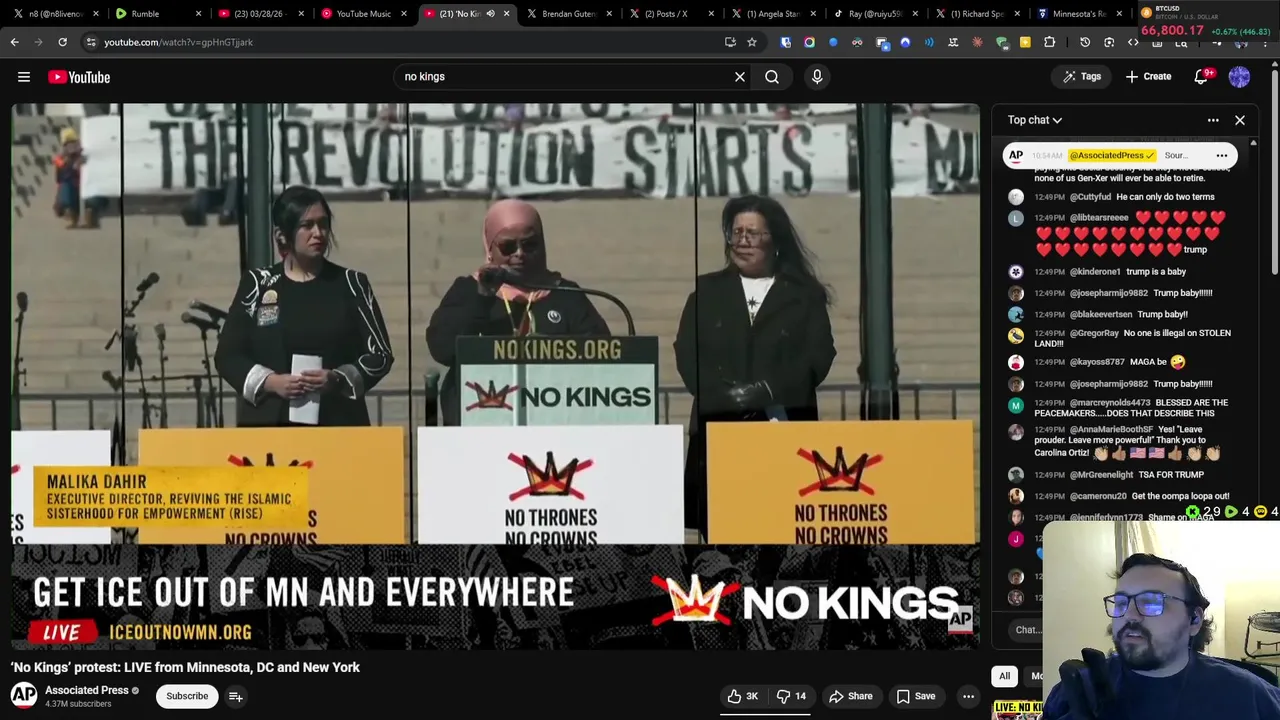Image resolution: width=1280 pixels, height=720 pixels.
Task: Open the install or cast icon in address bar
Action: 730,42
